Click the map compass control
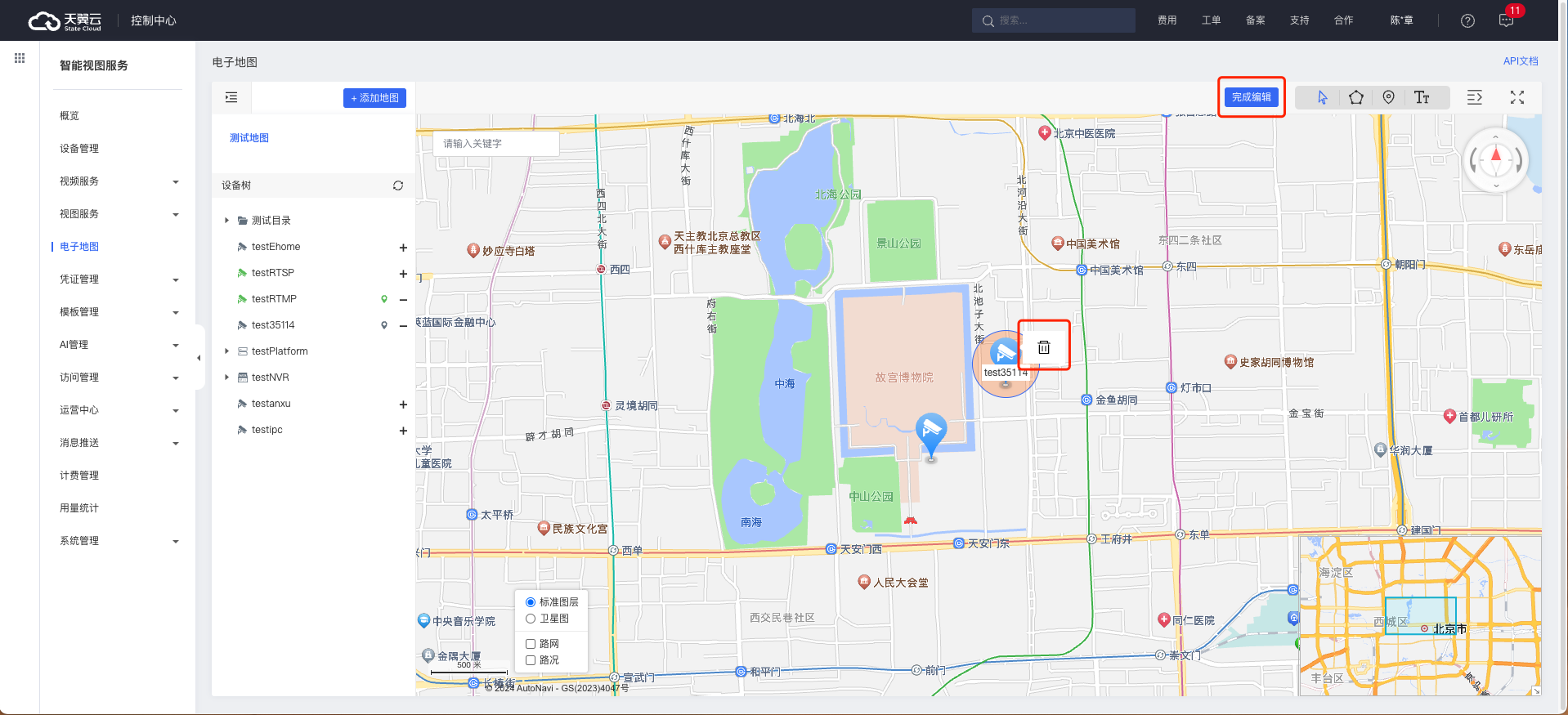 pyautogui.click(x=1496, y=160)
